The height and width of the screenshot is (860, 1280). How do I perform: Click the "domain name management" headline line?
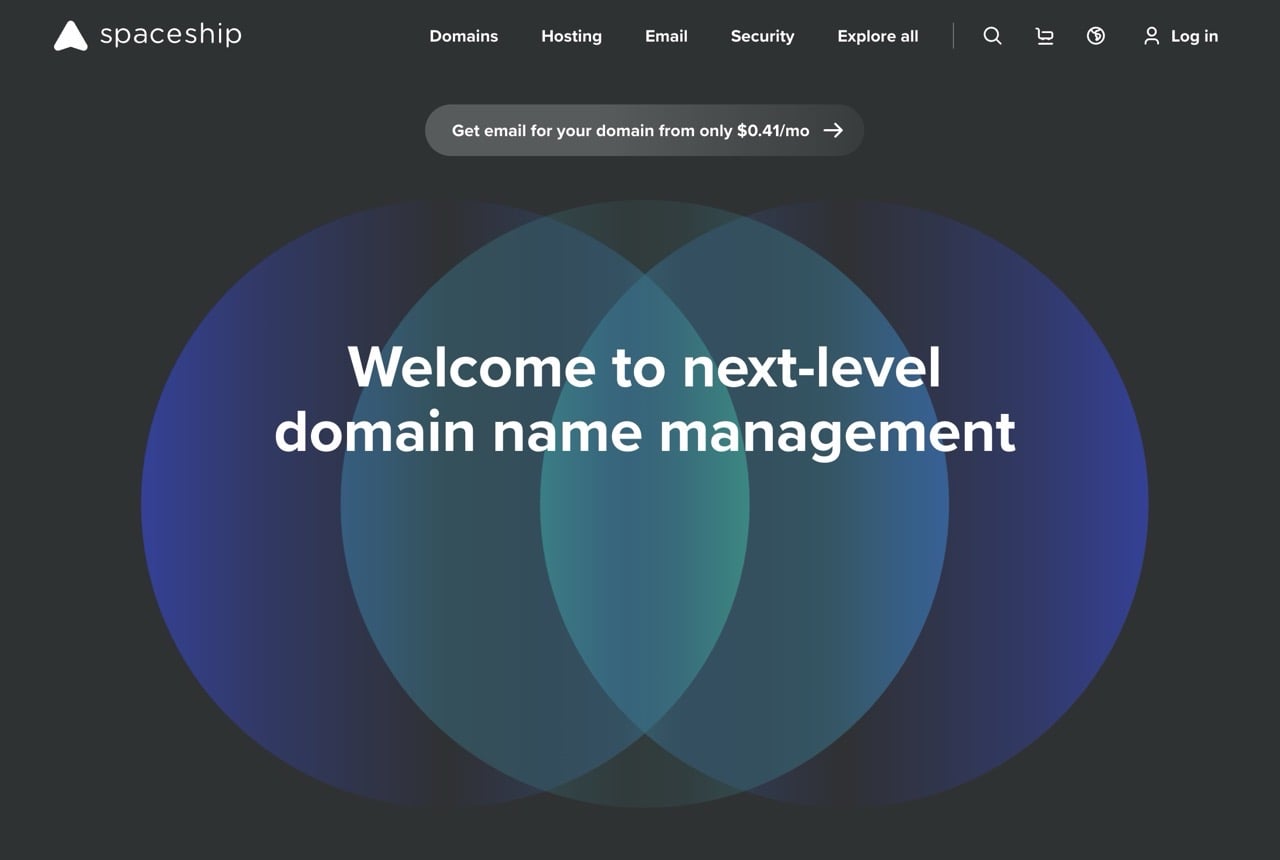click(x=645, y=433)
